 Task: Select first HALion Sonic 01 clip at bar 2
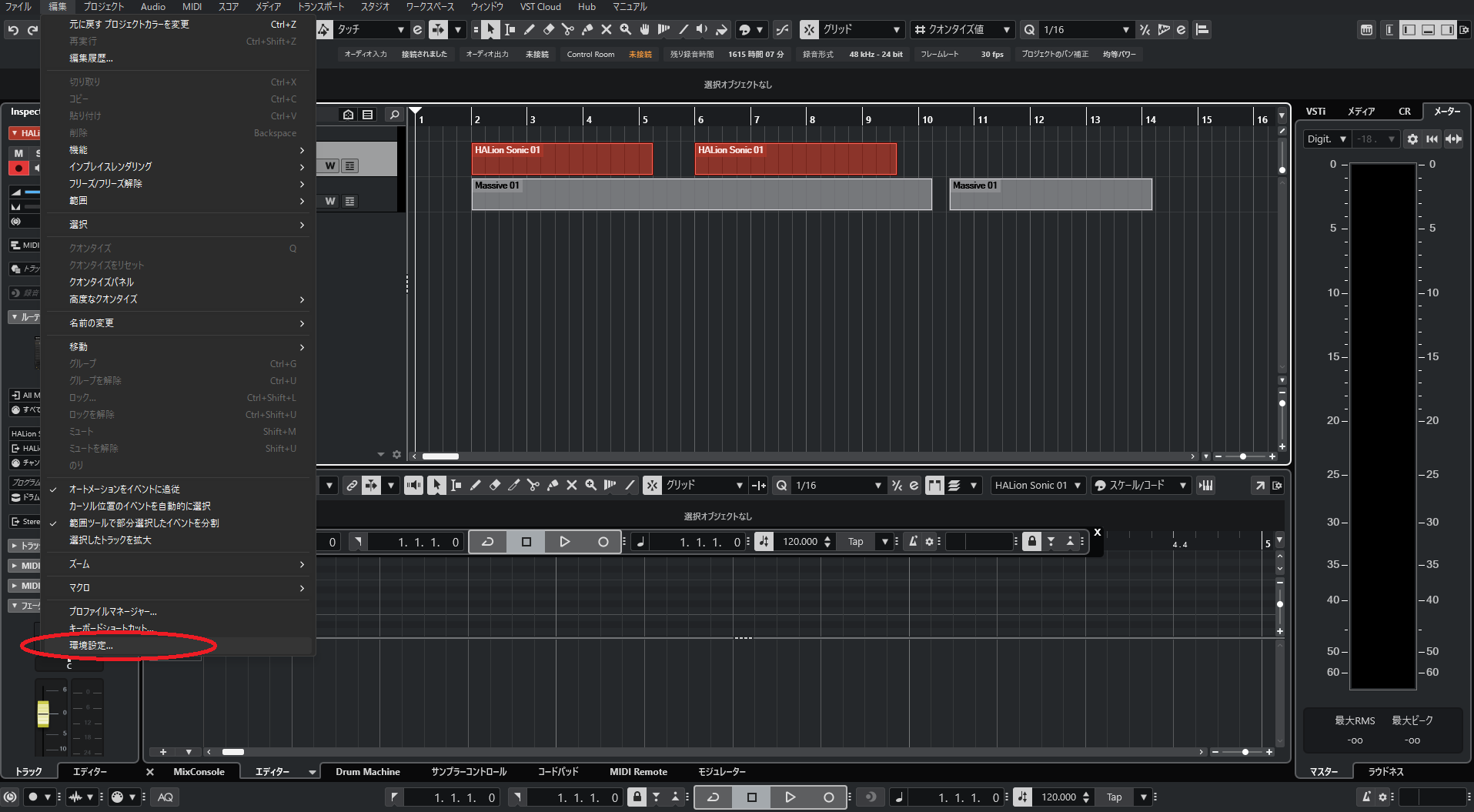click(562, 159)
